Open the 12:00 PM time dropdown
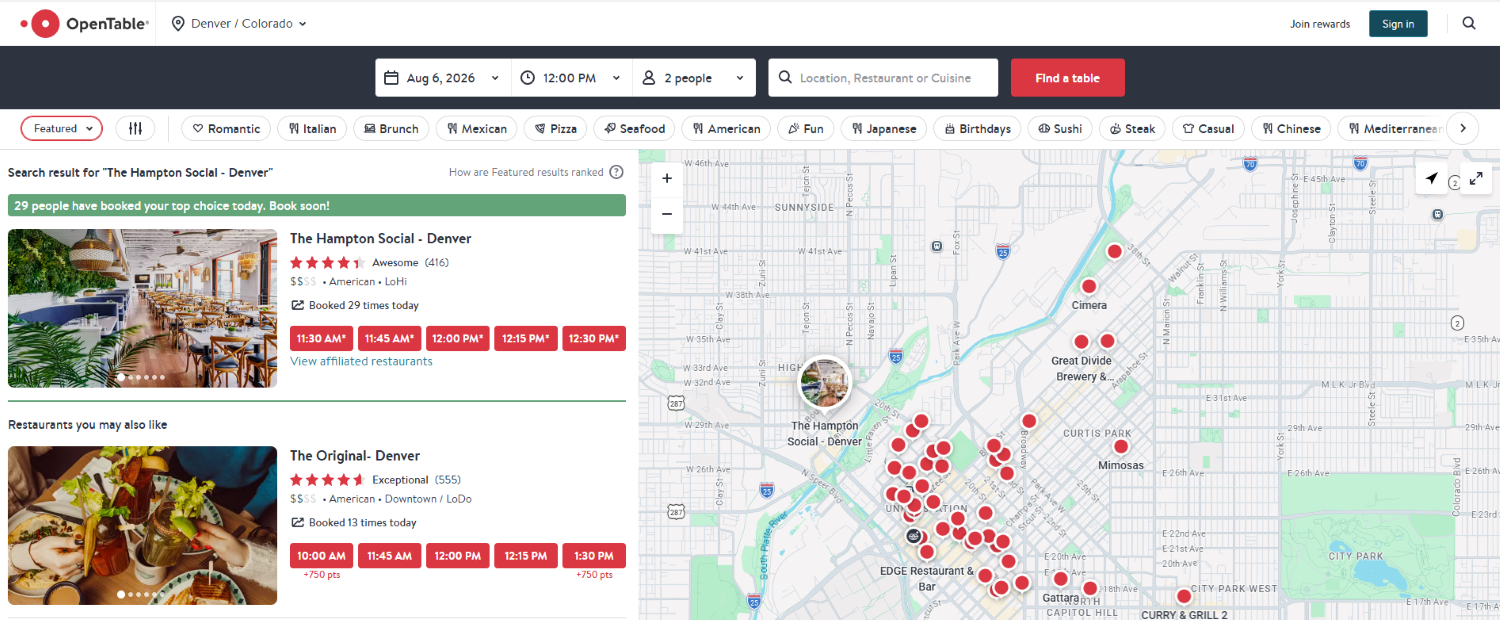1500x620 pixels. coord(572,78)
